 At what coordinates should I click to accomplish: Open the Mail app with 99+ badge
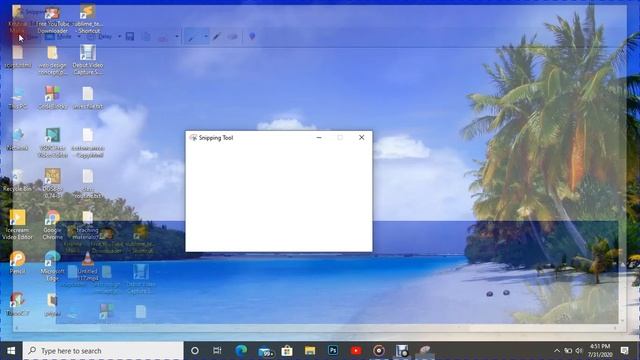point(265,351)
